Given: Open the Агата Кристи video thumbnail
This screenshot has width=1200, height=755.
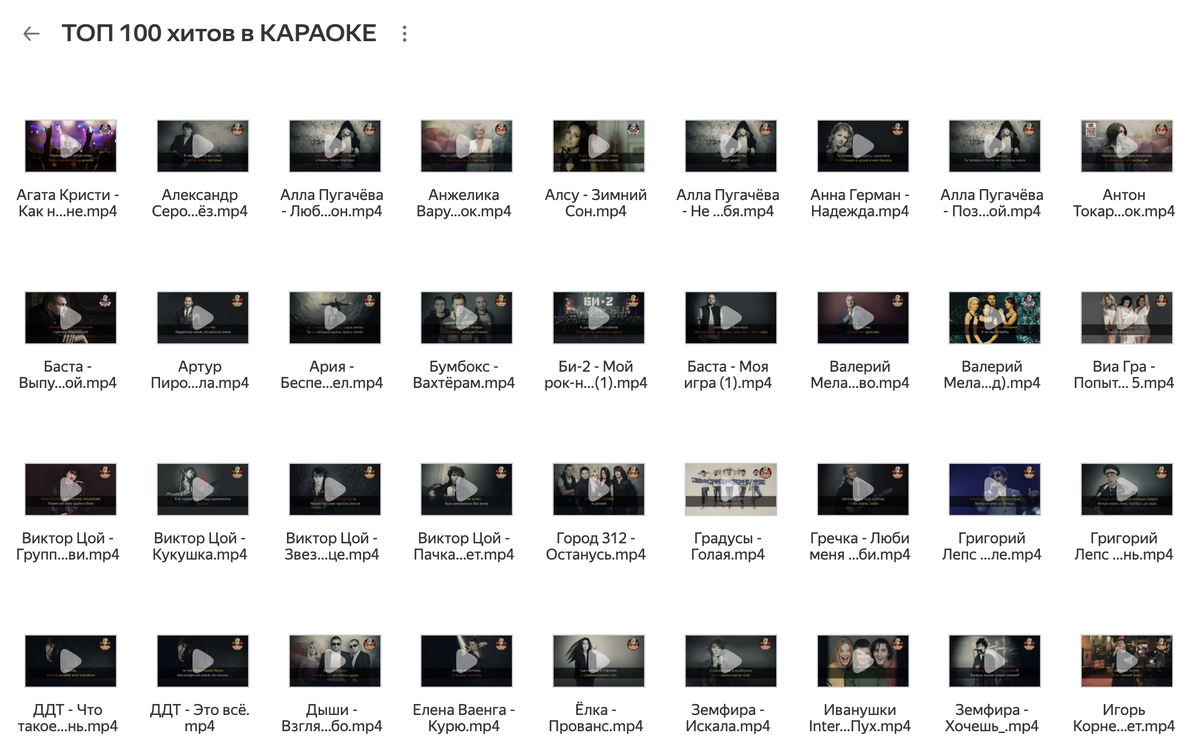Looking at the screenshot, I should 70,146.
